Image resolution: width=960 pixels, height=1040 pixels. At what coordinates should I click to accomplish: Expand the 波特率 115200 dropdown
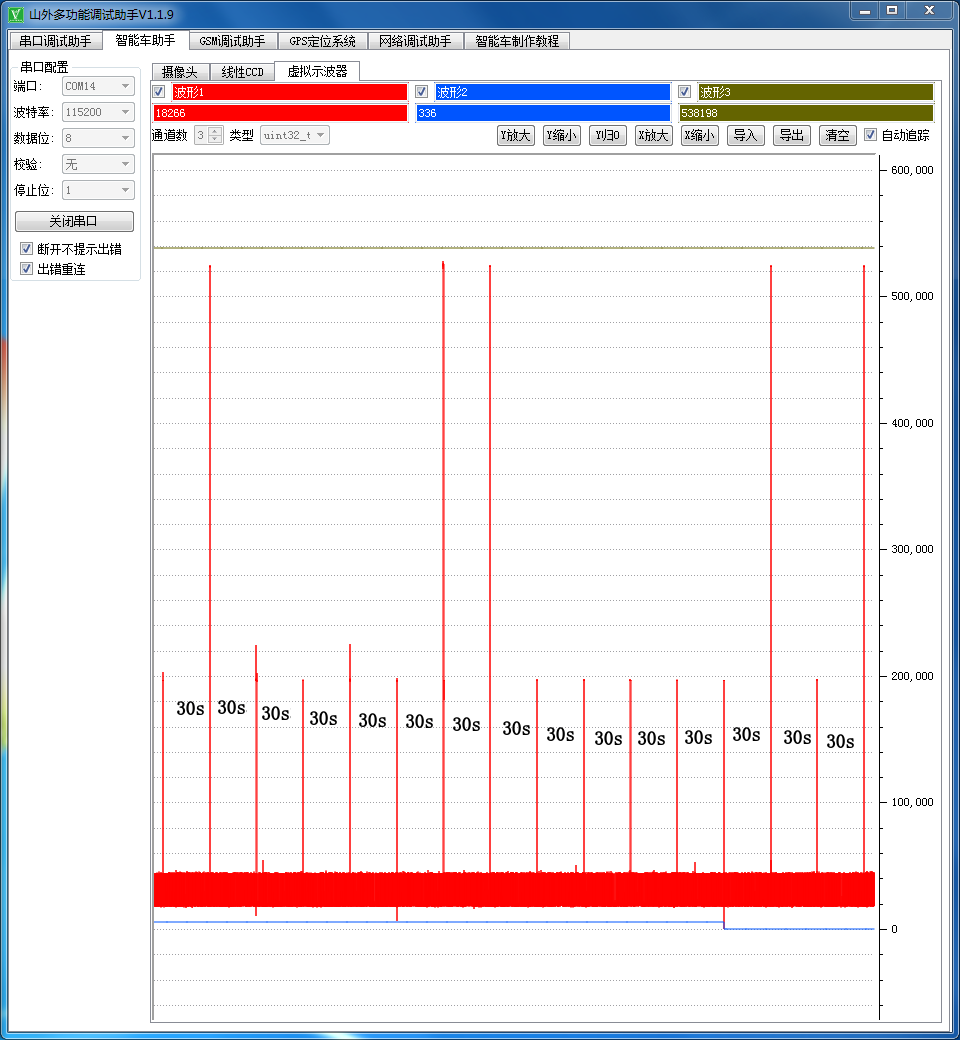98,112
